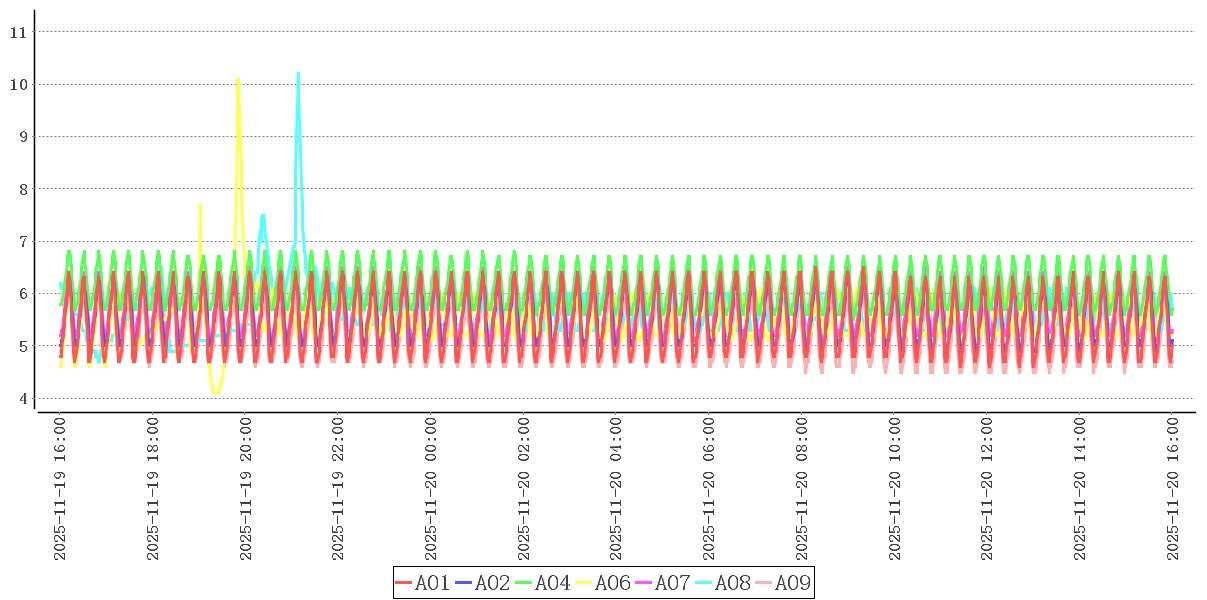Click the 2025-11-20 00:00 x-axis label

coord(431,488)
